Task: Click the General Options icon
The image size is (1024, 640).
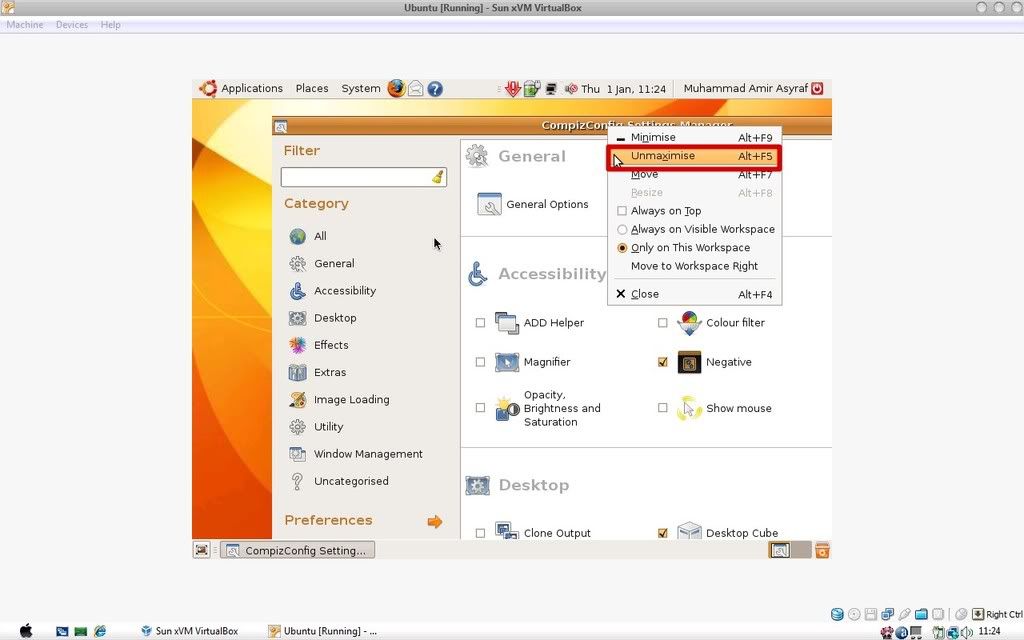Action: pyautogui.click(x=489, y=204)
